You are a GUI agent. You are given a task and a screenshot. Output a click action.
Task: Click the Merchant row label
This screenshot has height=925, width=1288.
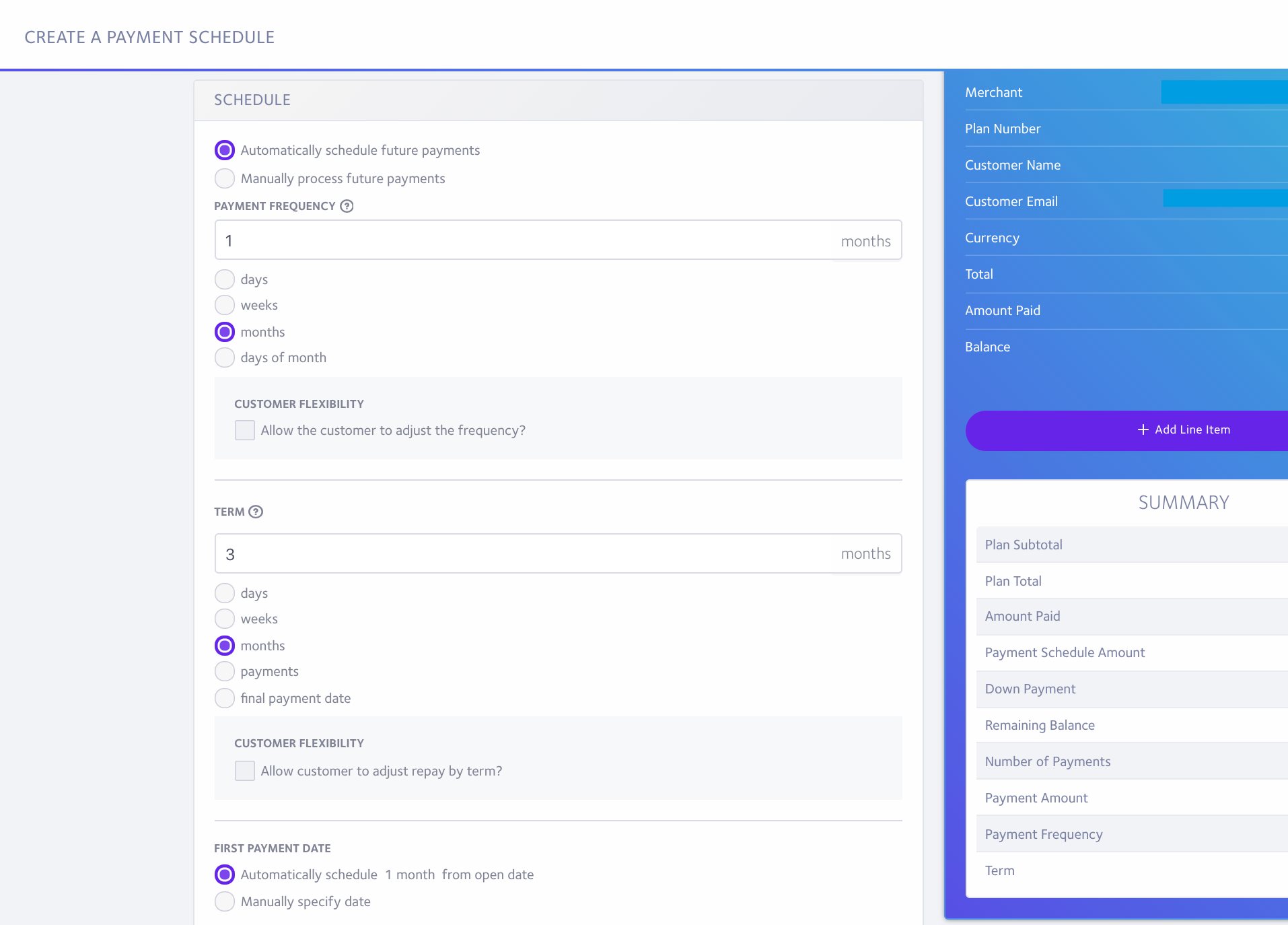click(993, 92)
